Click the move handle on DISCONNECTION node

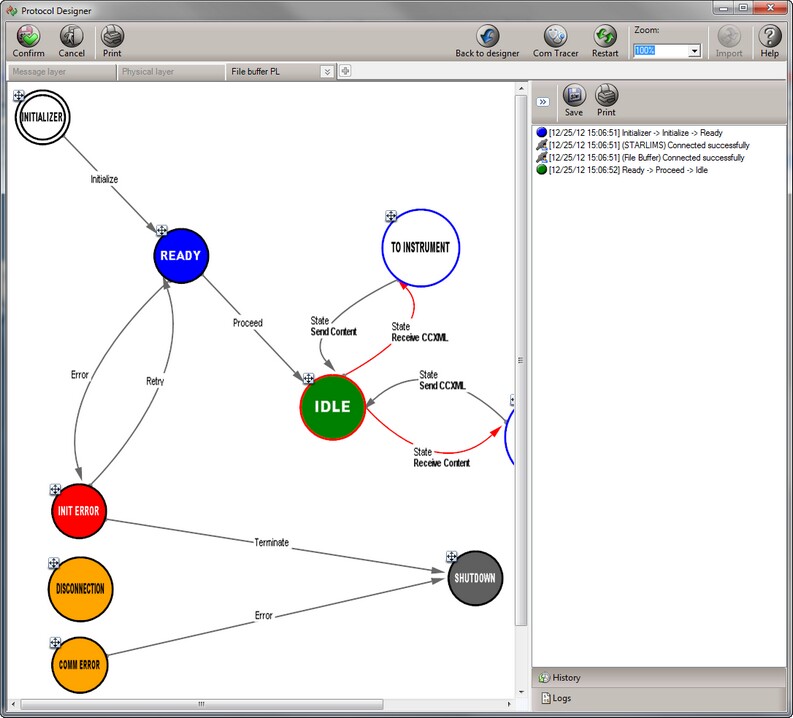pyautogui.click(x=54, y=563)
